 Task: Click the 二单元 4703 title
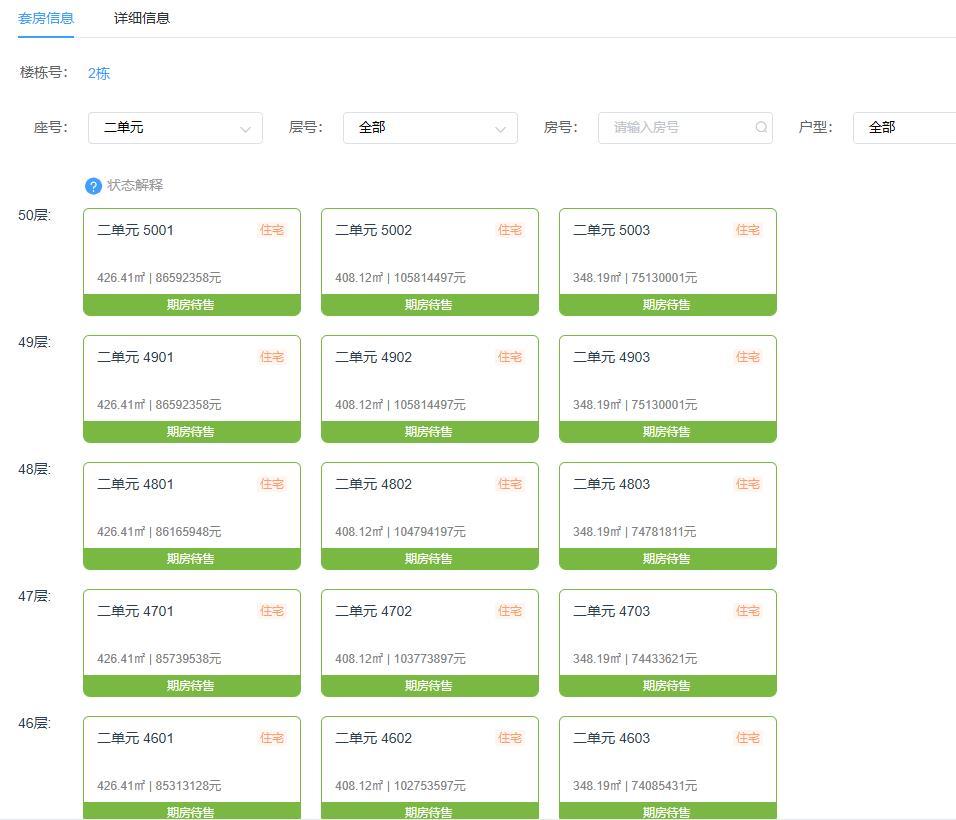click(x=611, y=611)
